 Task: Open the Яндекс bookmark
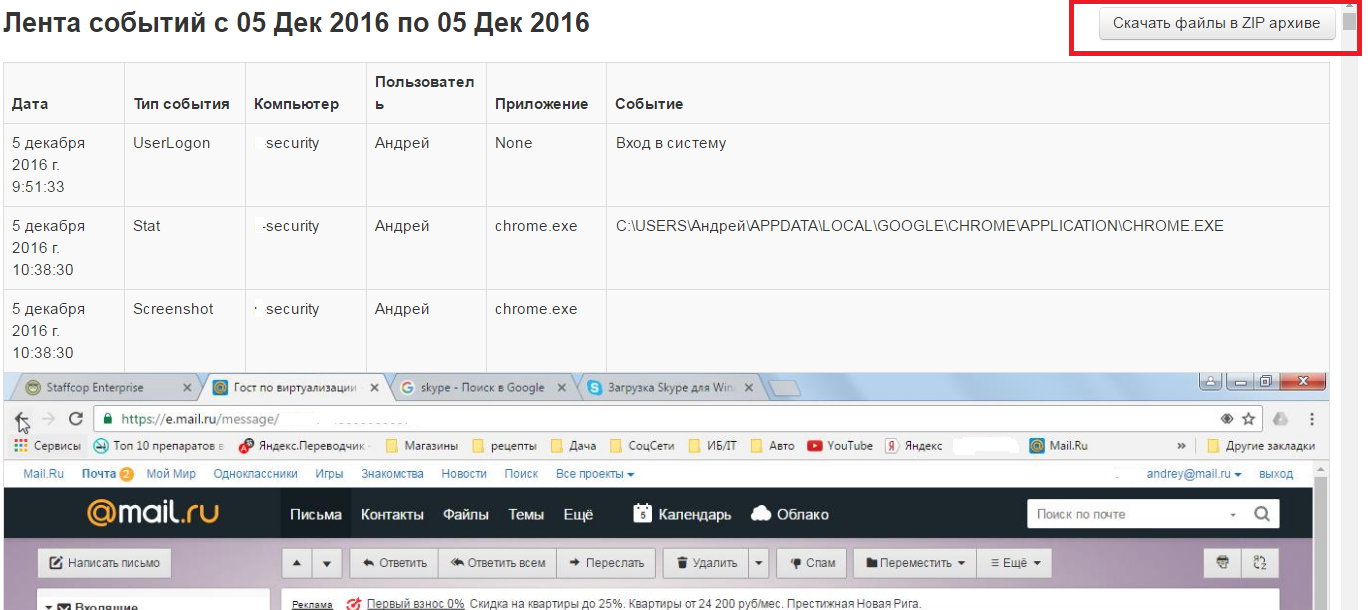click(913, 446)
